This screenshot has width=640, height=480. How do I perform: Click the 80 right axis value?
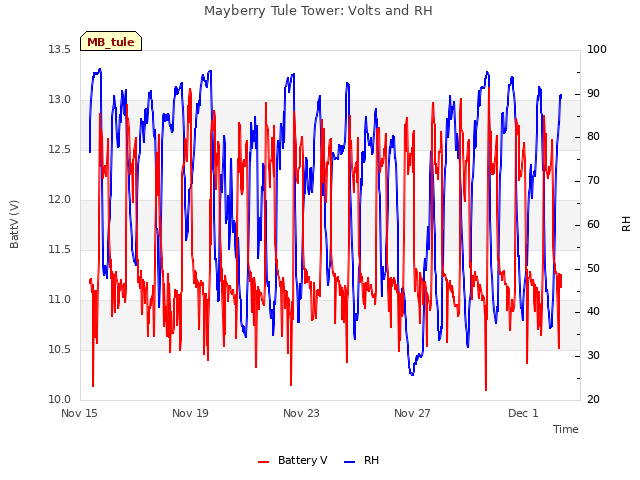tap(593, 137)
